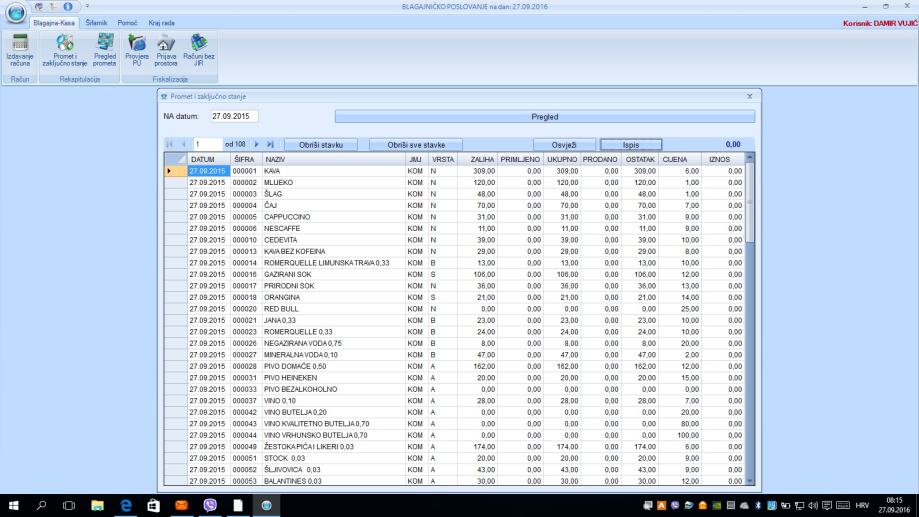Open the Pomoć tab

click(127, 23)
